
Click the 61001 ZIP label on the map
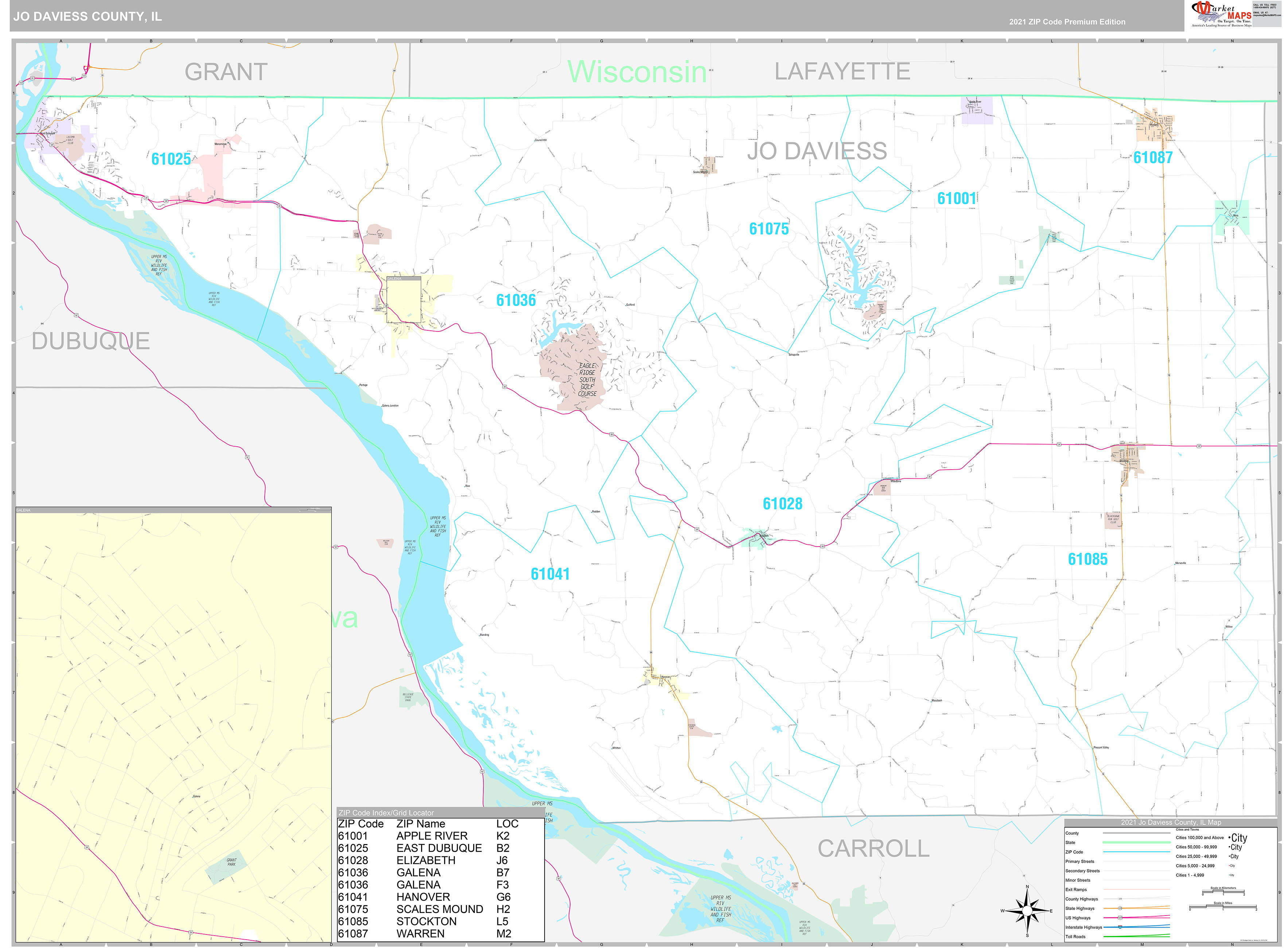point(956,199)
